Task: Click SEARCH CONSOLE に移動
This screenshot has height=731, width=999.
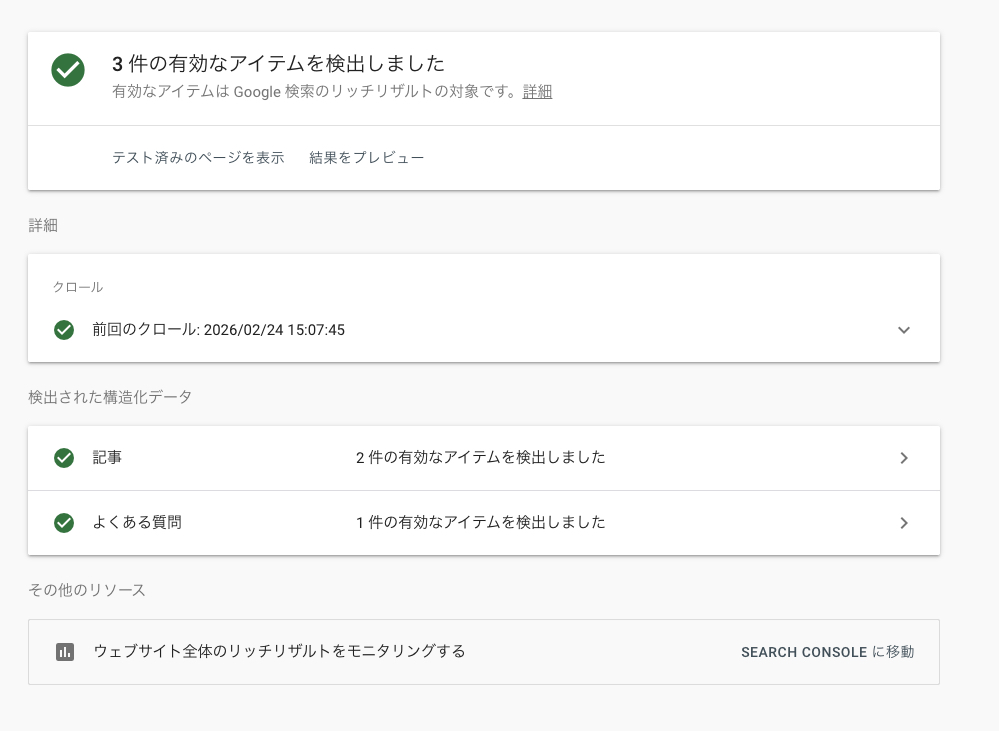Action: point(828,652)
